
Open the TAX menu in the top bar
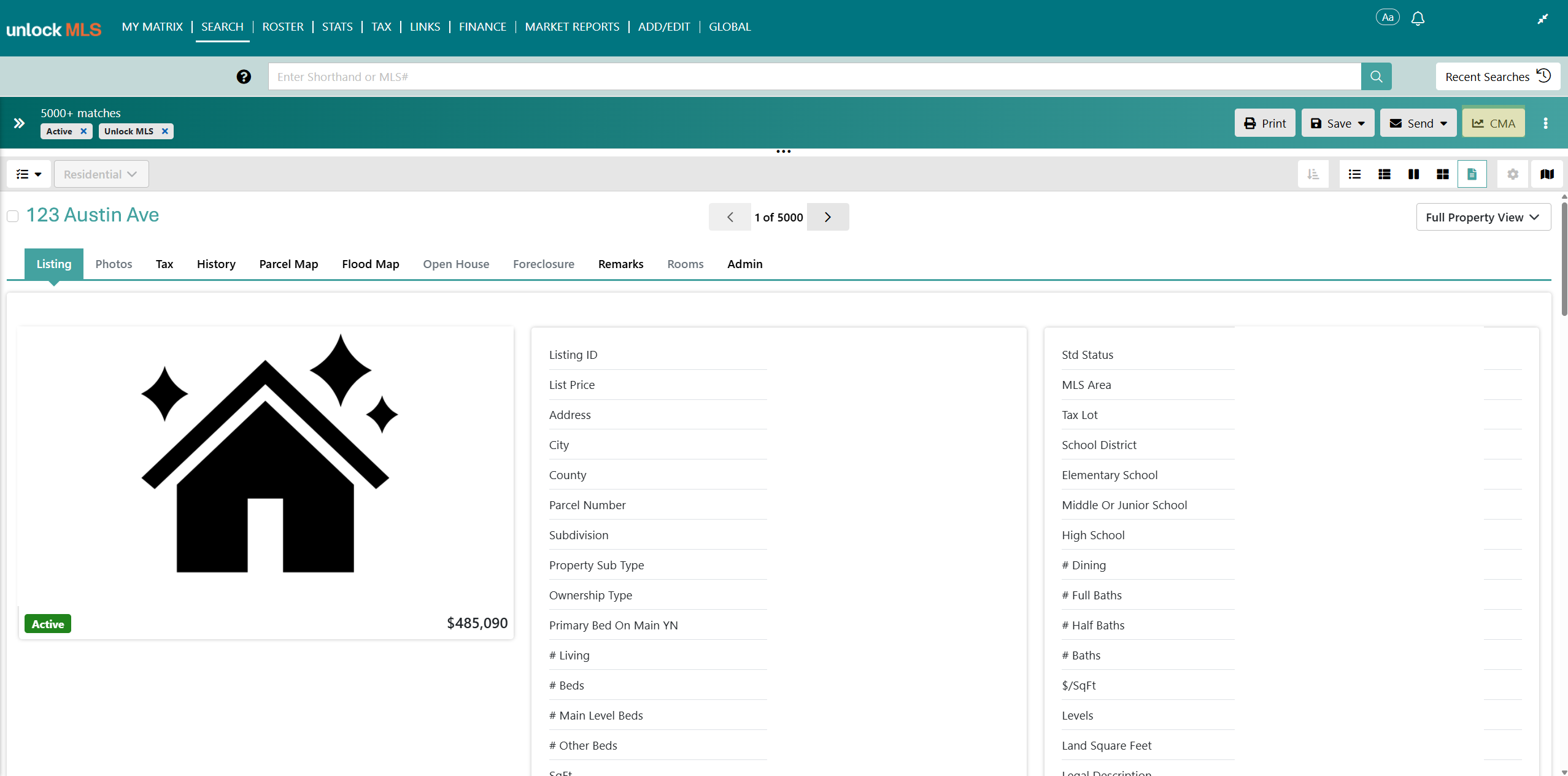coord(381,27)
